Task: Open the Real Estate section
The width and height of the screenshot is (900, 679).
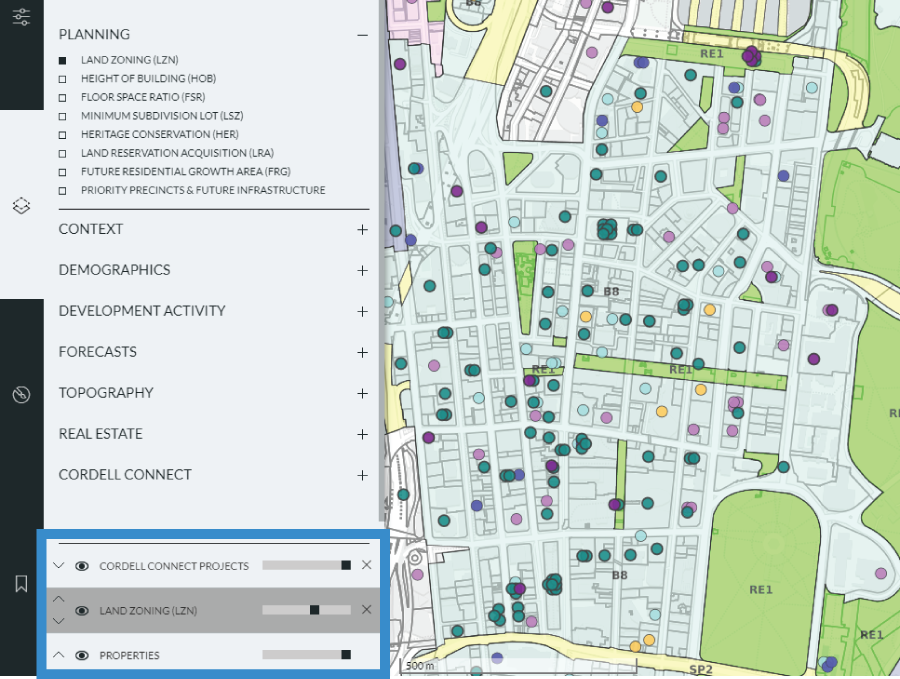Action: click(362, 434)
